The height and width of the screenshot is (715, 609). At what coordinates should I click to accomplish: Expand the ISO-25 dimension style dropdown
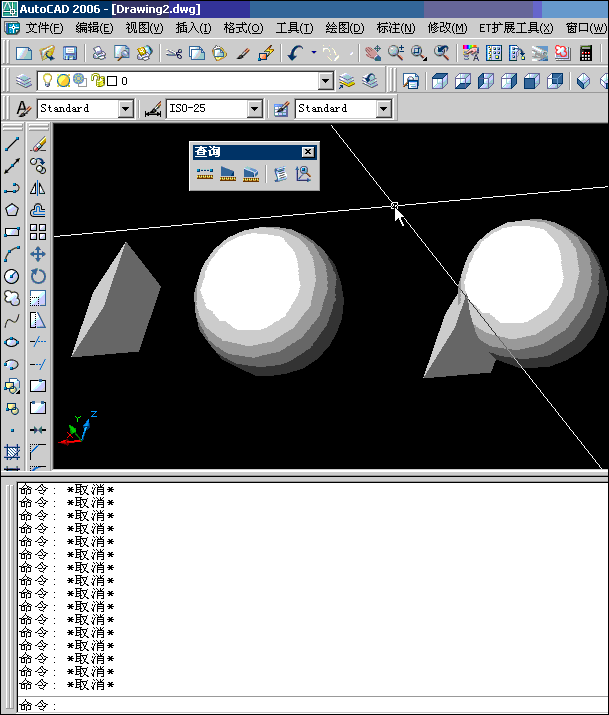[x=254, y=109]
